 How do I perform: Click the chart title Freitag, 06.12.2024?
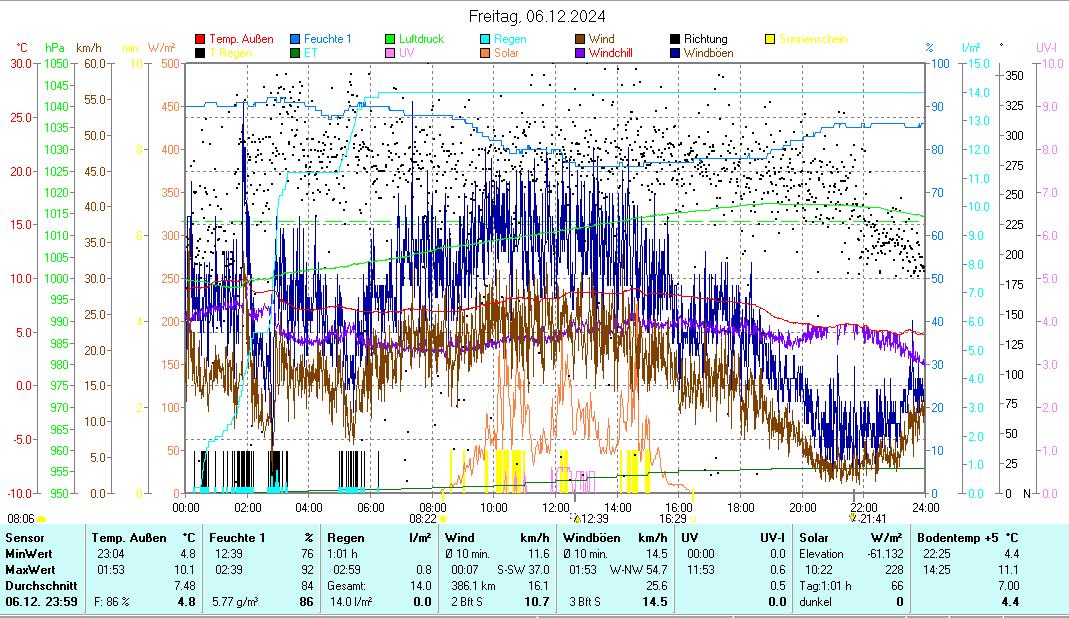(537, 16)
